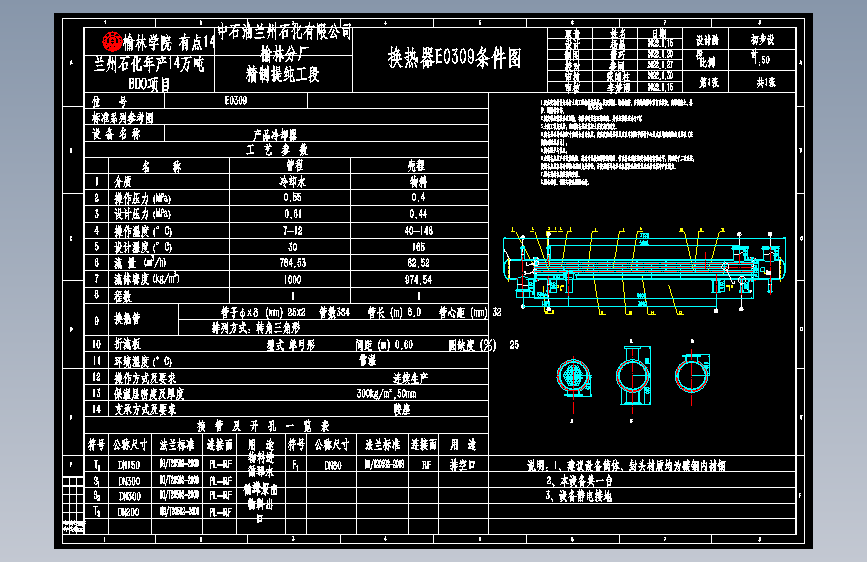867x562 pixels.
Task: Click the design temperature value 165
Action: tap(419, 247)
